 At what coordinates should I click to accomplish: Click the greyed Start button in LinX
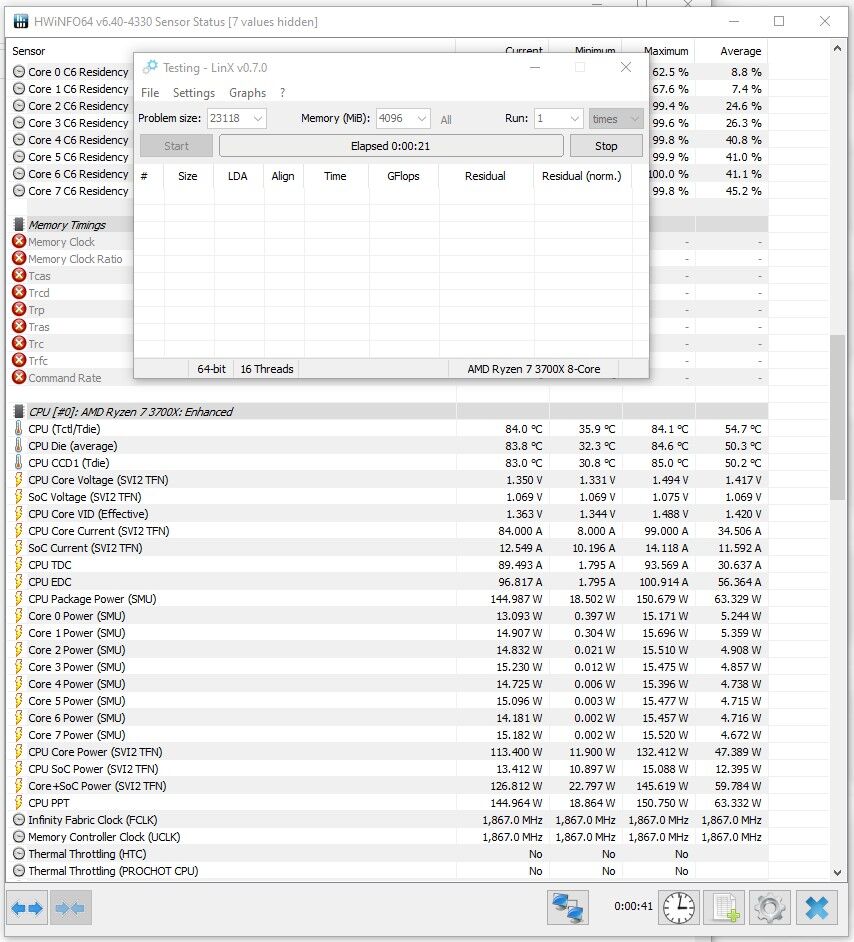(176, 146)
